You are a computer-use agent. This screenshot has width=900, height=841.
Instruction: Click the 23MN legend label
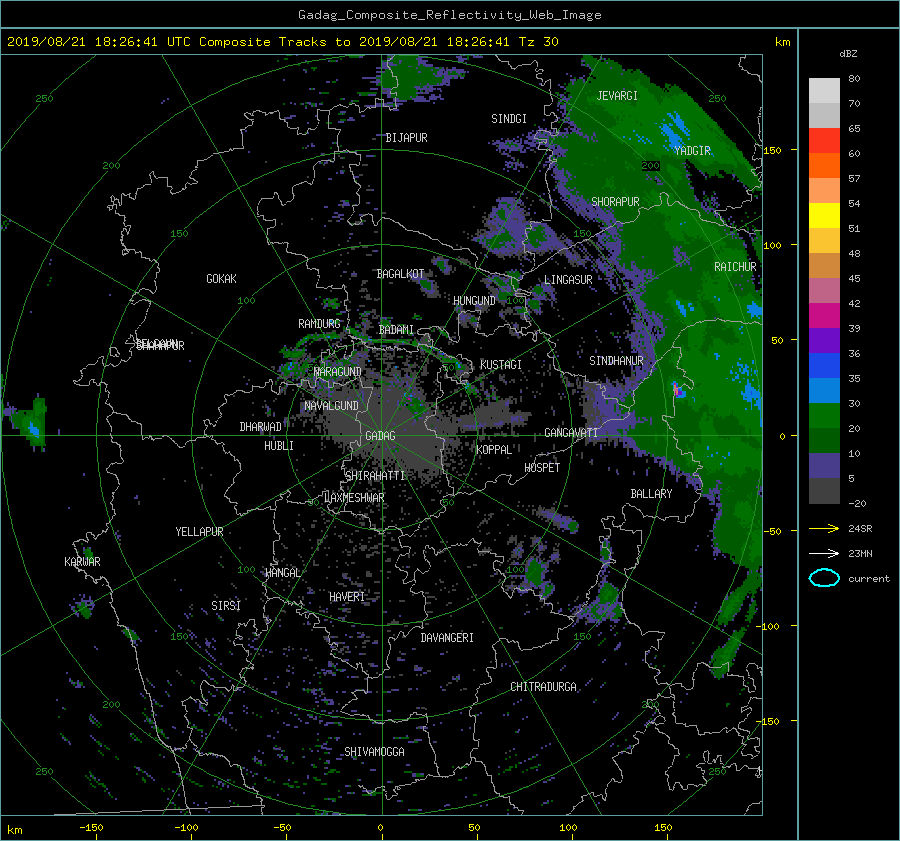click(x=860, y=554)
